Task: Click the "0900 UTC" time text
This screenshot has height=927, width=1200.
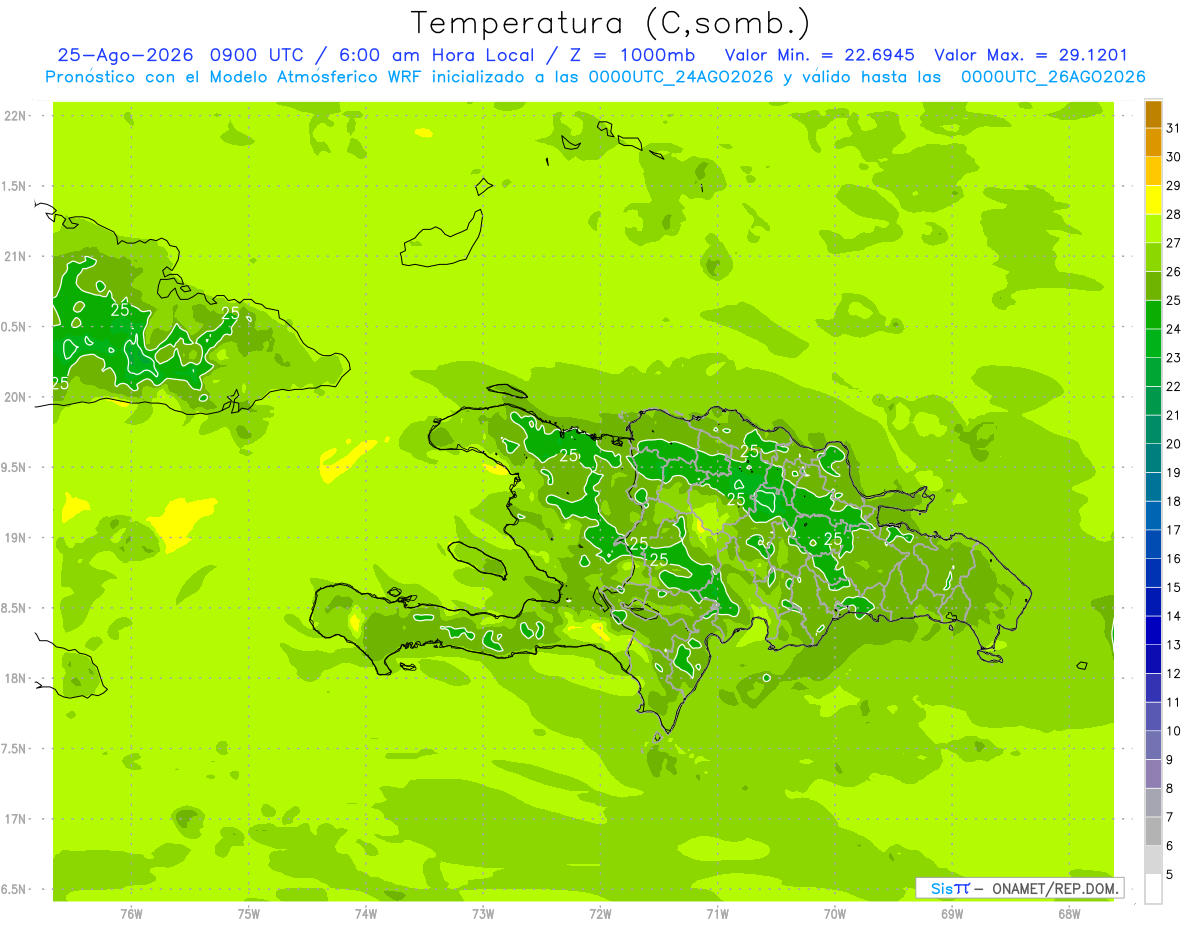Action: [257, 55]
